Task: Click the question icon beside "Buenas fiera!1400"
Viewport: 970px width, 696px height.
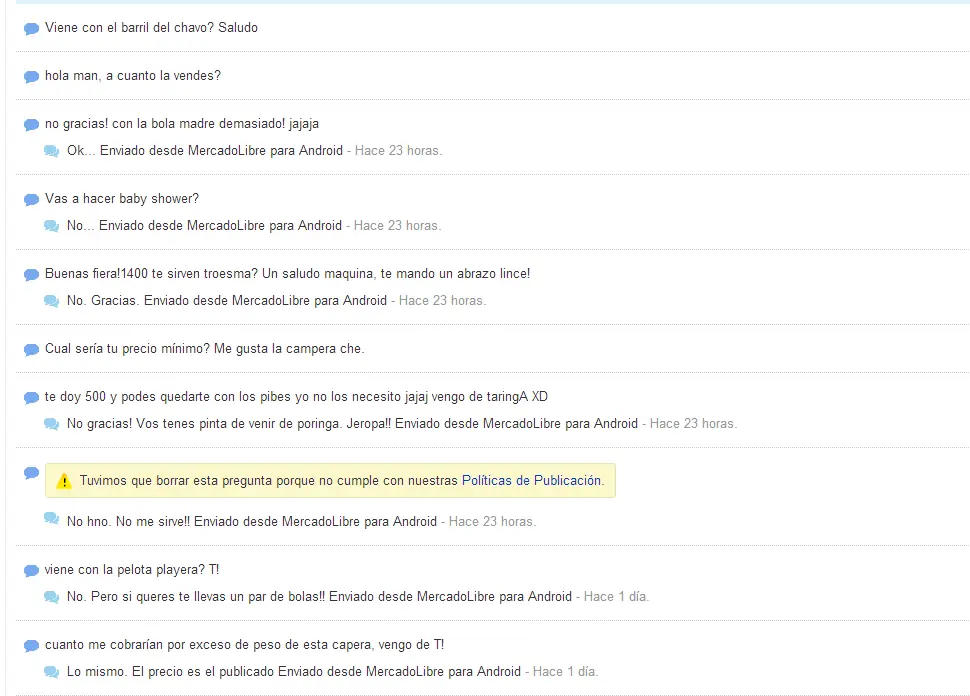Action: [31, 275]
